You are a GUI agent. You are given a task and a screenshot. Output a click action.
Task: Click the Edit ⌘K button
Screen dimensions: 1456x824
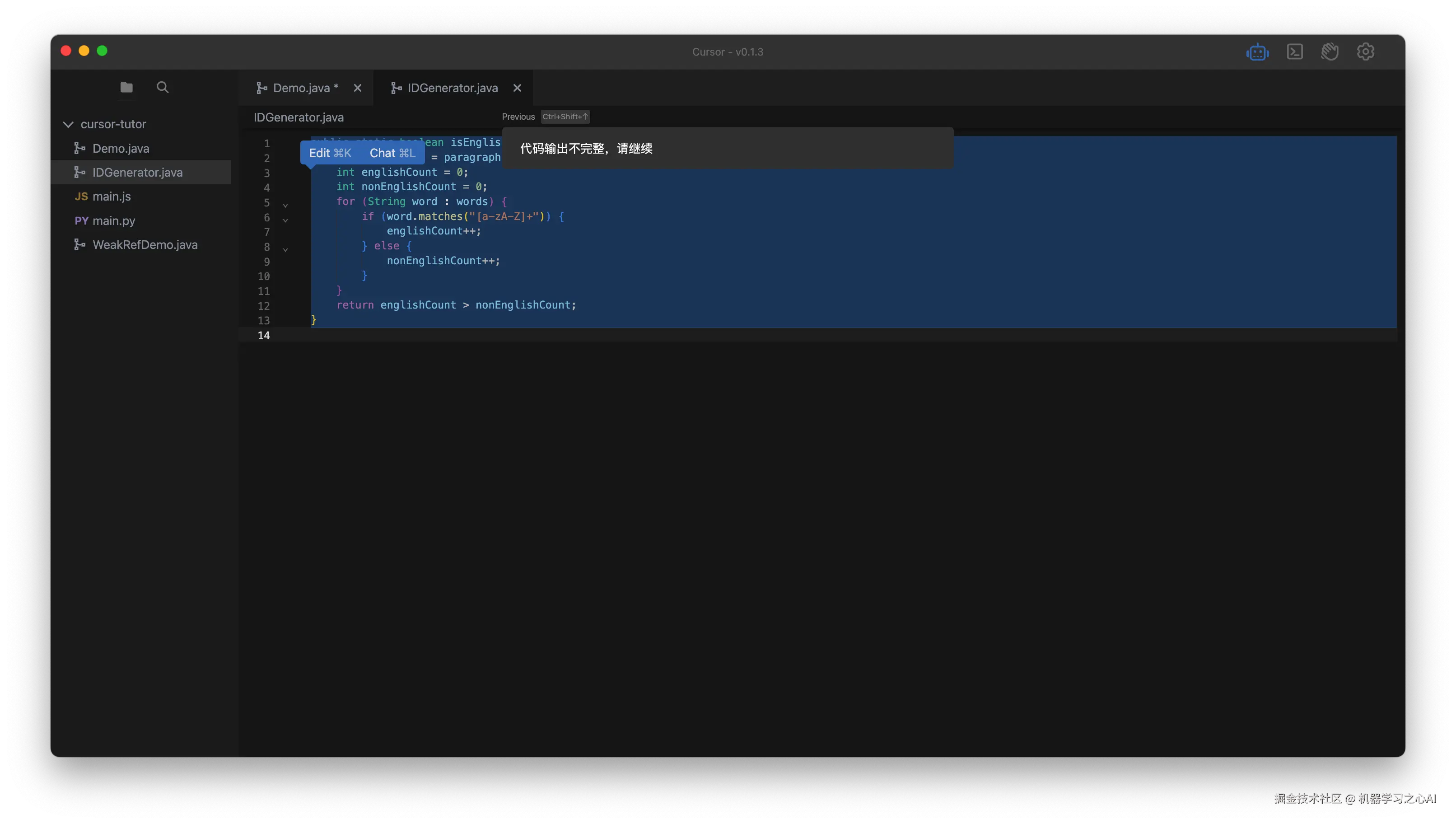pos(330,153)
